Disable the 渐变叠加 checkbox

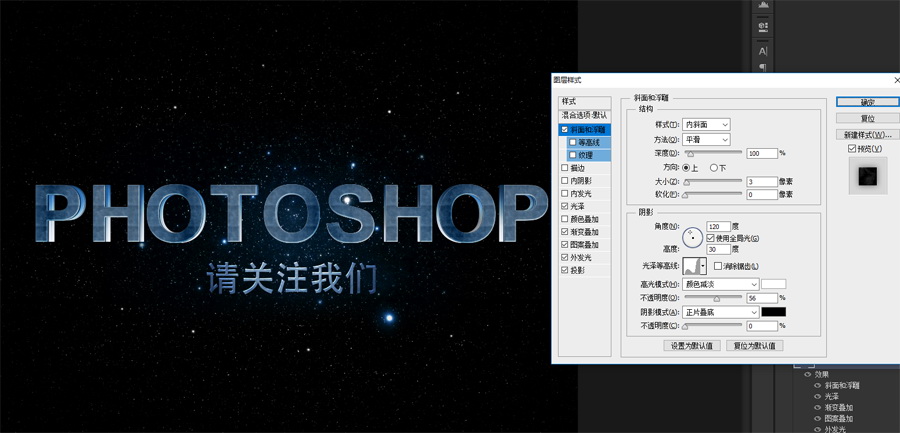[564, 232]
